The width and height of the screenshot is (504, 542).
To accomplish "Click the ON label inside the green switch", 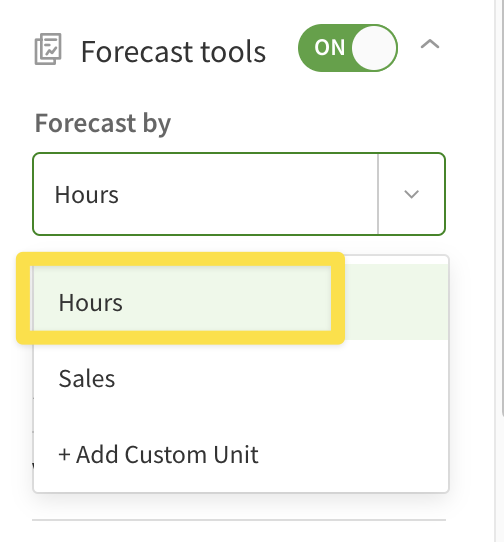I will (329, 48).
